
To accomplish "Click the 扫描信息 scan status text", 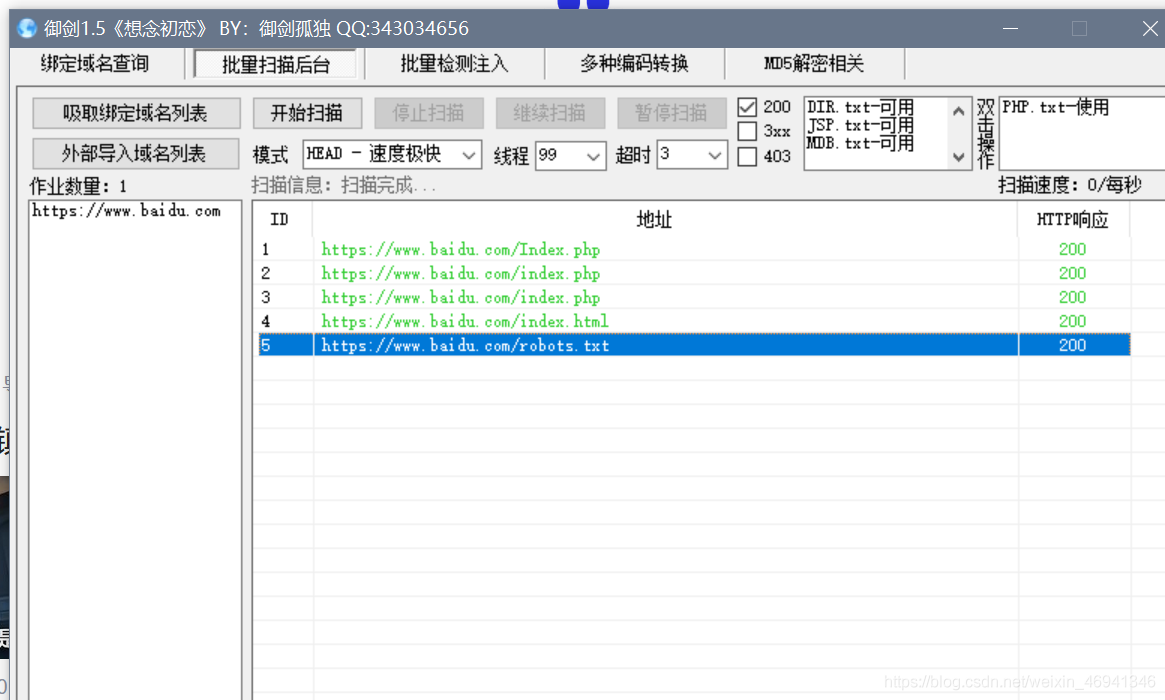I will [343, 185].
